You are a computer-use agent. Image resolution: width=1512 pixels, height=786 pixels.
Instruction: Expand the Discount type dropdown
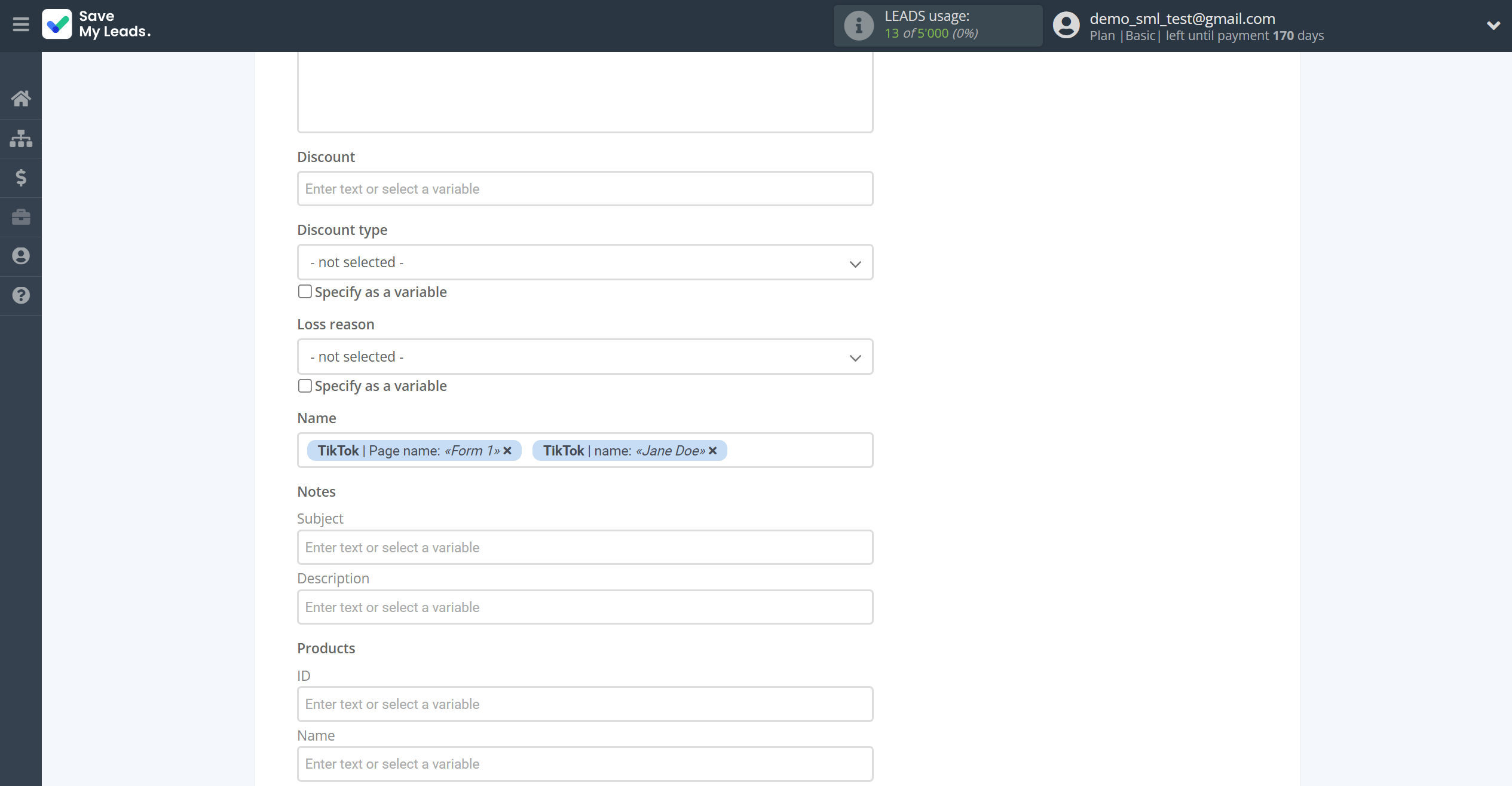(x=584, y=262)
